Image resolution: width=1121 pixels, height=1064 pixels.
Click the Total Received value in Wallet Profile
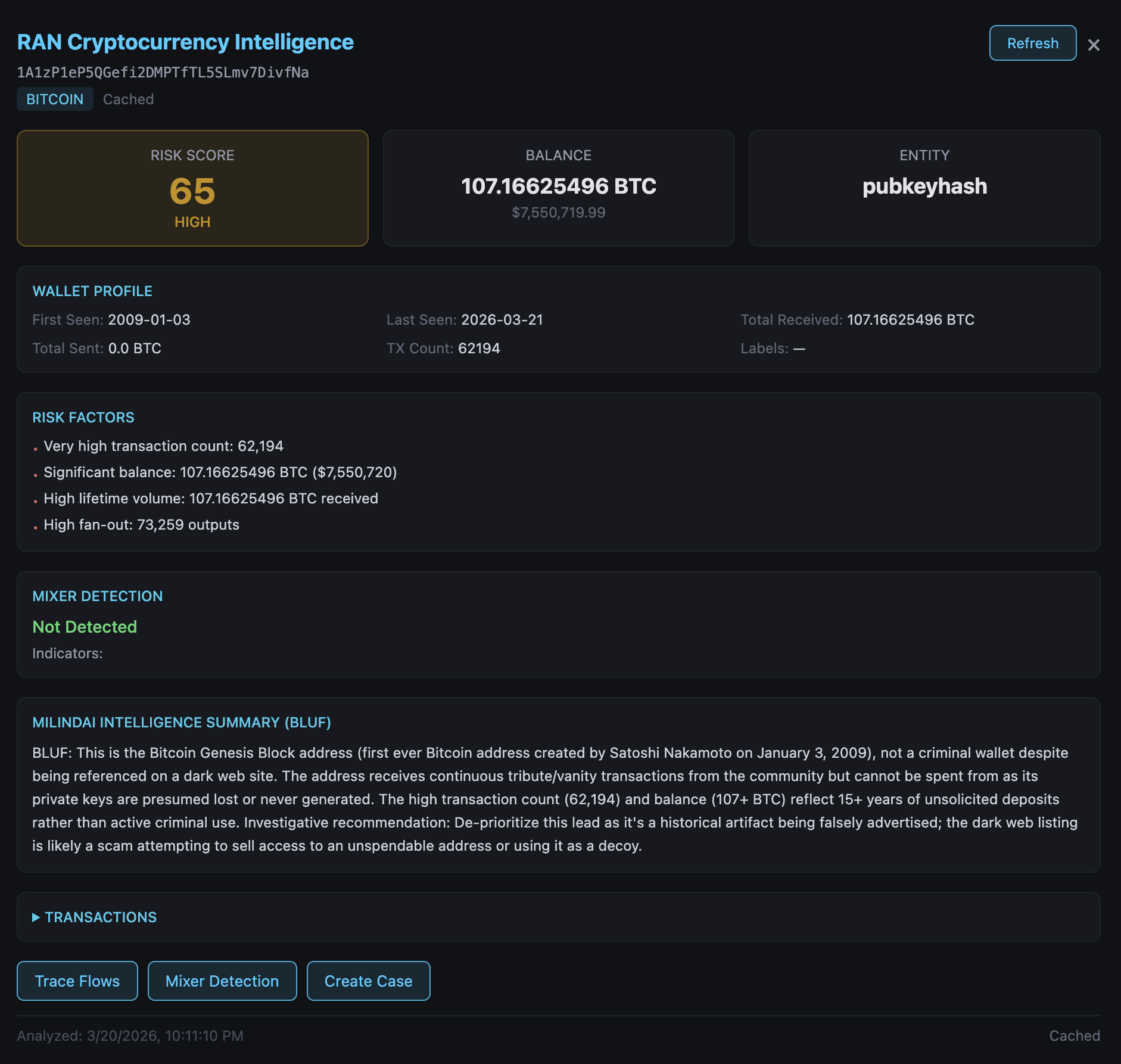click(x=911, y=320)
